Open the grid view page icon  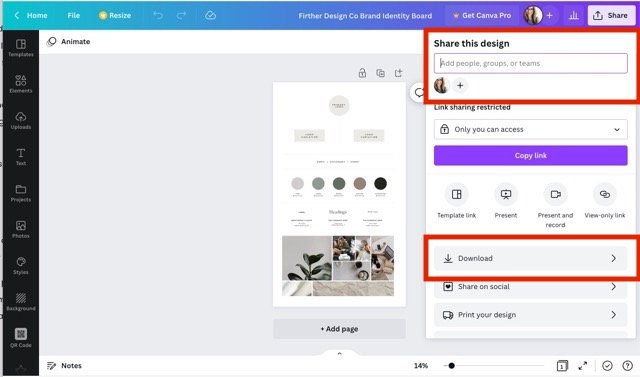[562, 366]
